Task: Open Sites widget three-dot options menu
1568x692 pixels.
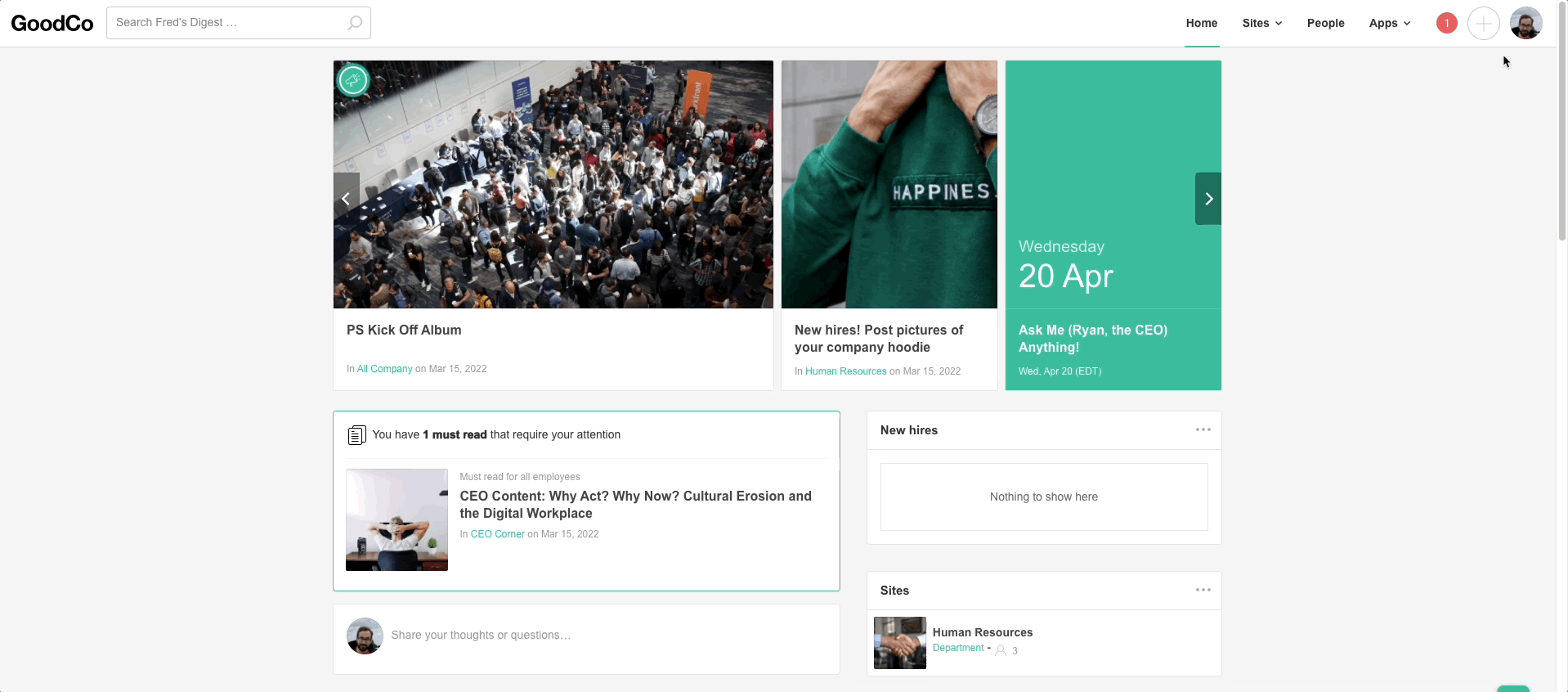Action: [1203, 590]
